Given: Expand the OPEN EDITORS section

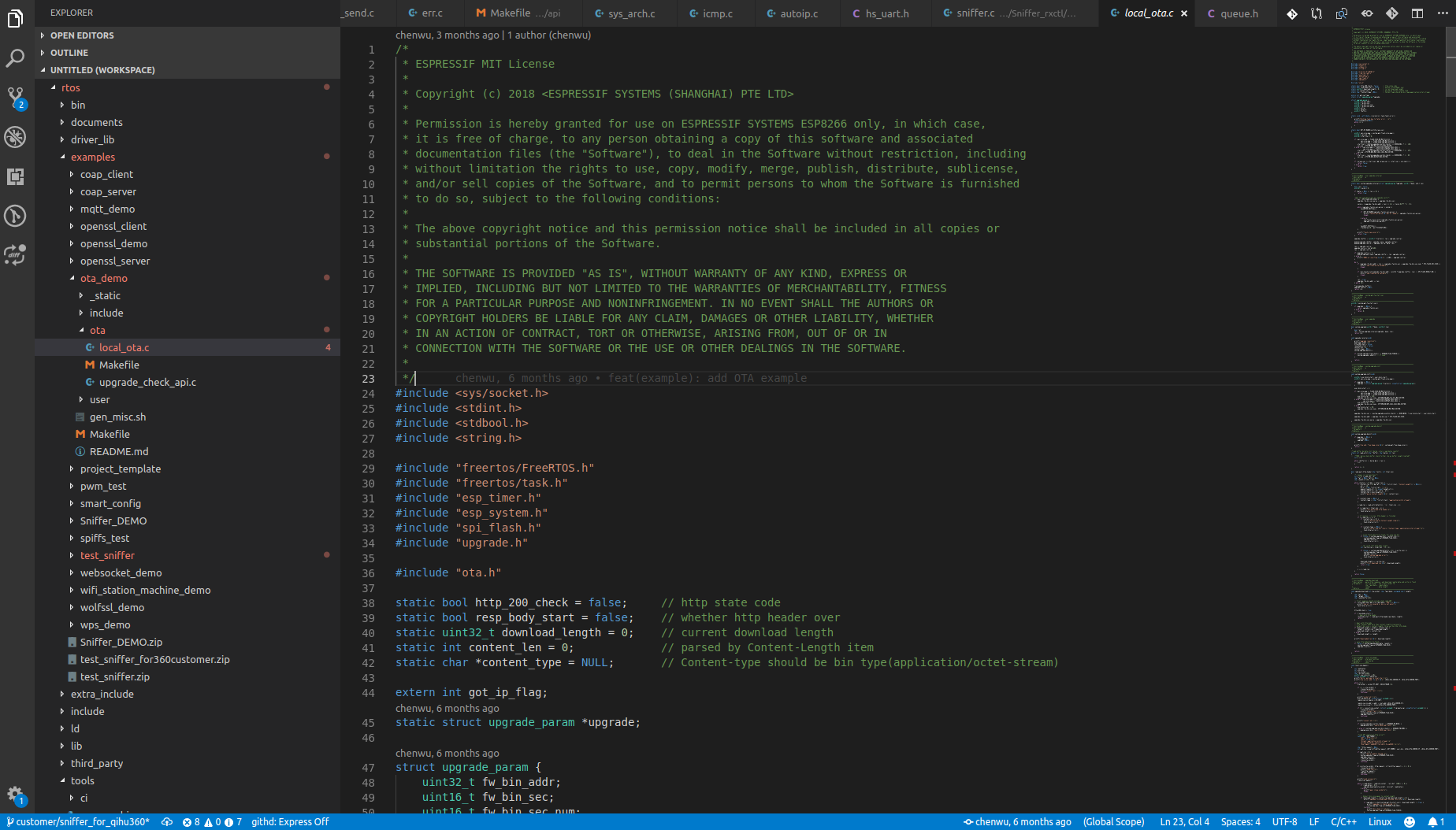Looking at the screenshot, I should point(188,35).
